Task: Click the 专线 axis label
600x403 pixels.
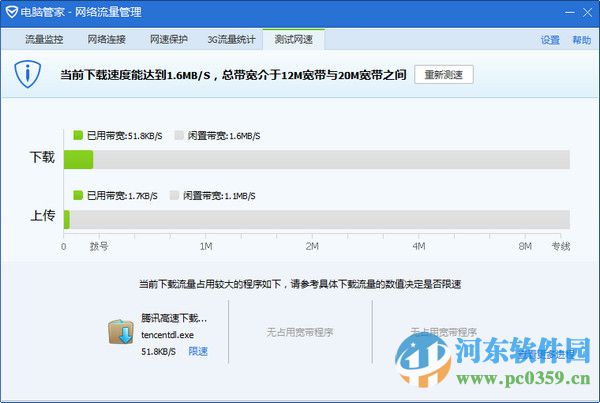Action: tap(561, 246)
